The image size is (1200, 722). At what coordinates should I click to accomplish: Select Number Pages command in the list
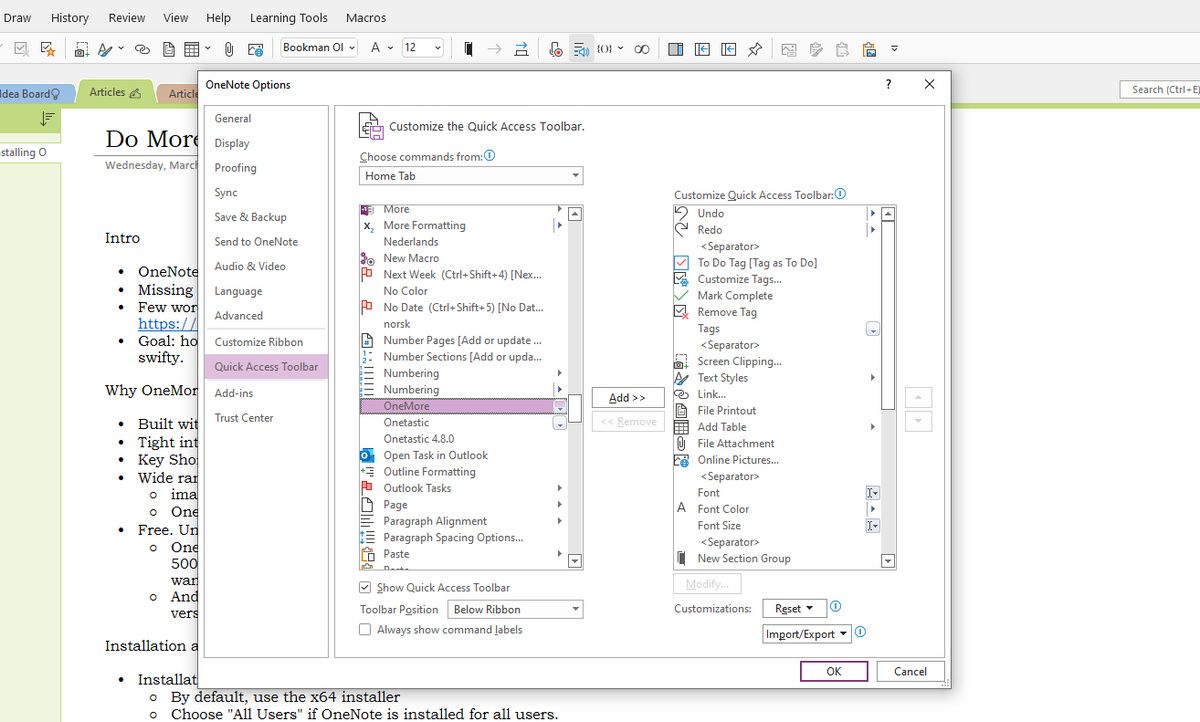coord(462,340)
